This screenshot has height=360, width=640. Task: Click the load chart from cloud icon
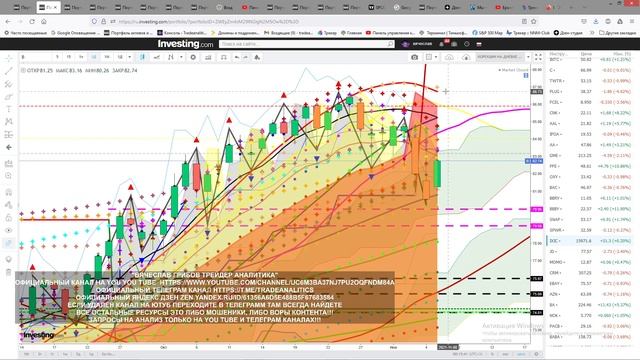click(x=466, y=57)
